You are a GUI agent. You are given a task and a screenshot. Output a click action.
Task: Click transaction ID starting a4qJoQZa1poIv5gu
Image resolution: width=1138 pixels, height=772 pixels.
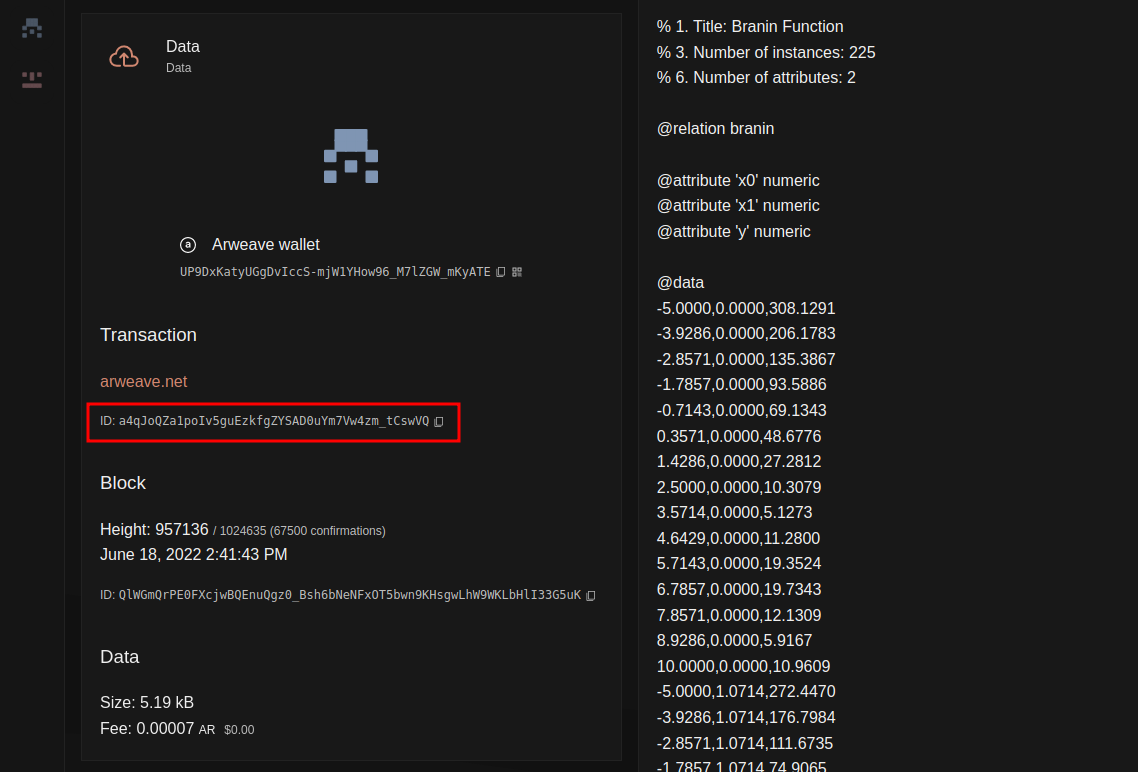pyautogui.click(x=274, y=421)
